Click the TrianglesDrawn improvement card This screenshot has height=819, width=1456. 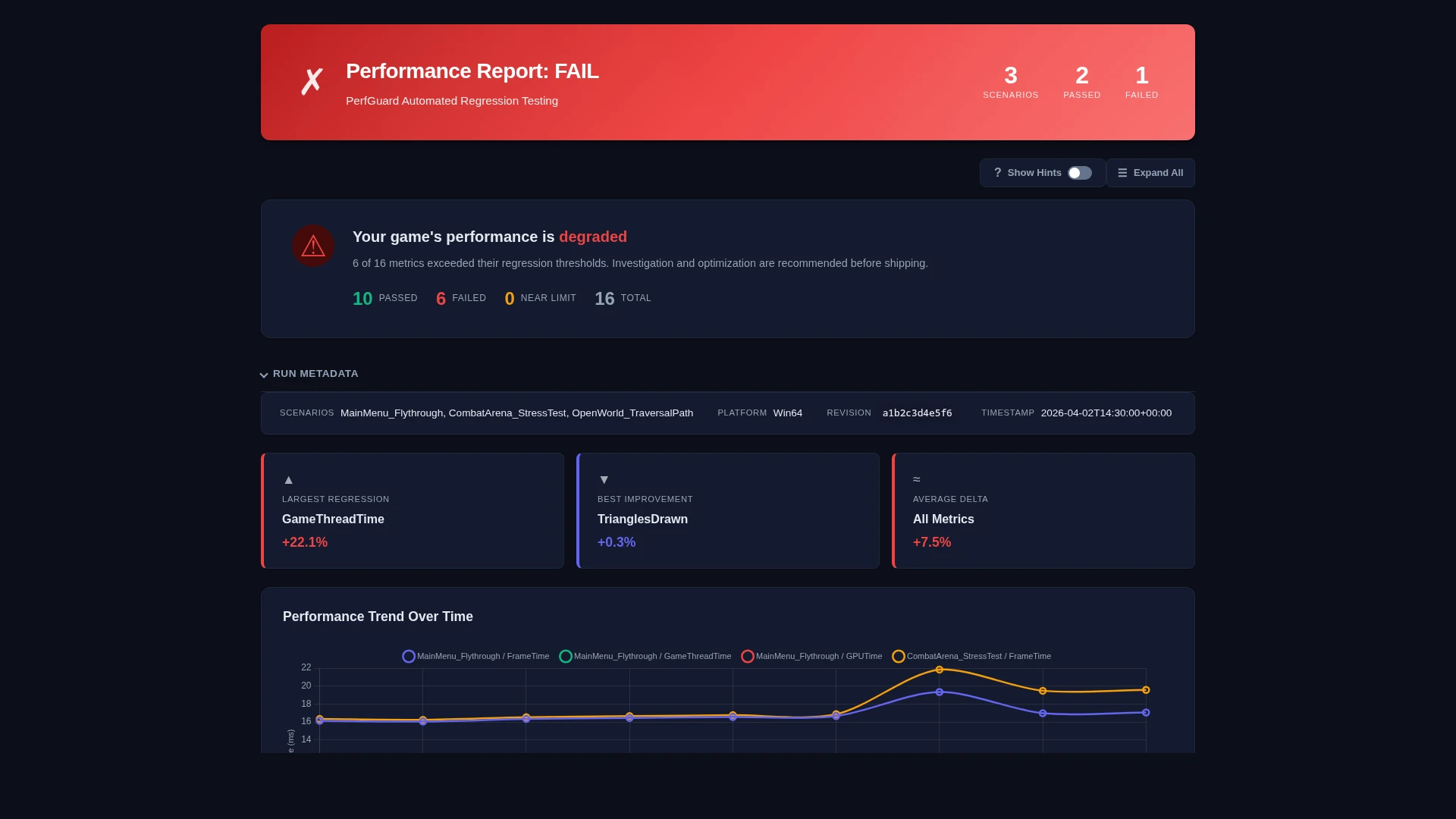pos(727,510)
